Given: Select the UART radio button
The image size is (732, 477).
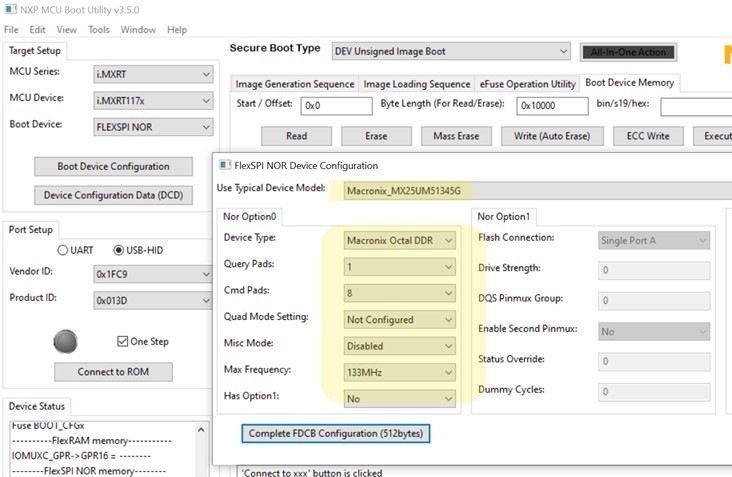Looking at the screenshot, I should pos(63,250).
